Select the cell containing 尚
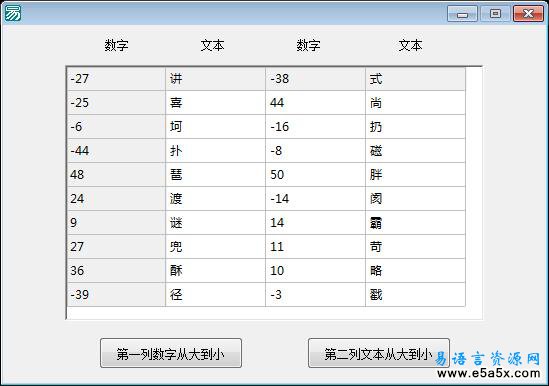The width and height of the screenshot is (549, 386). tap(416, 103)
